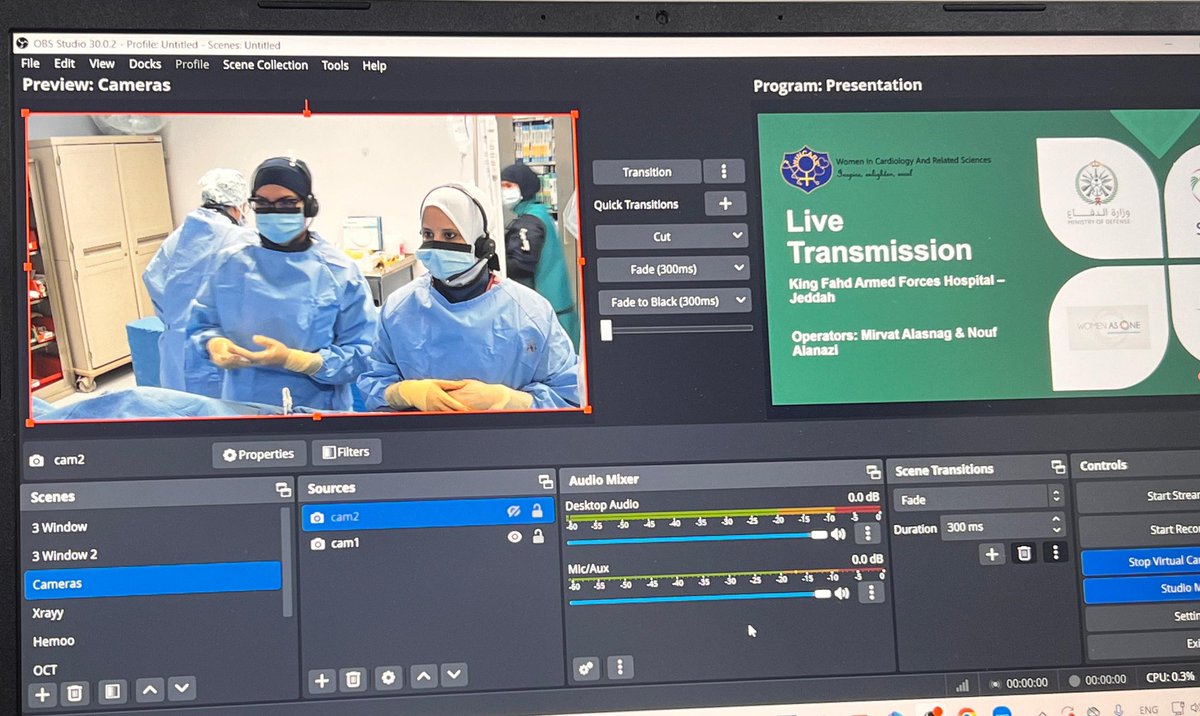Hide the cam1 source via eye icon
The width and height of the screenshot is (1200, 716).
coord(515,537)
